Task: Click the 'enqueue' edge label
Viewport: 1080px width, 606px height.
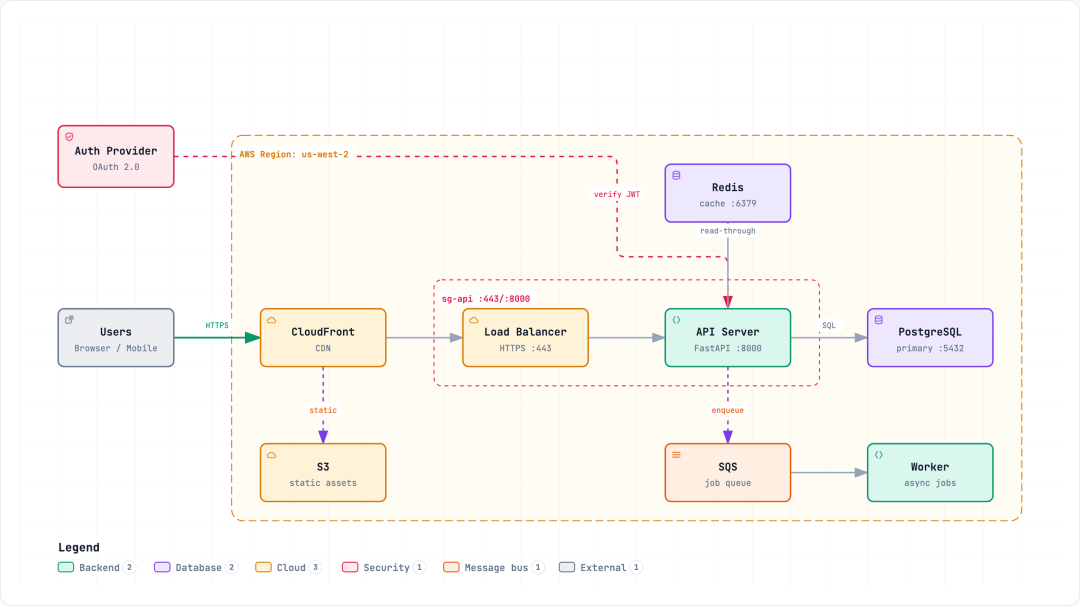Action: [x=728, y=410]
